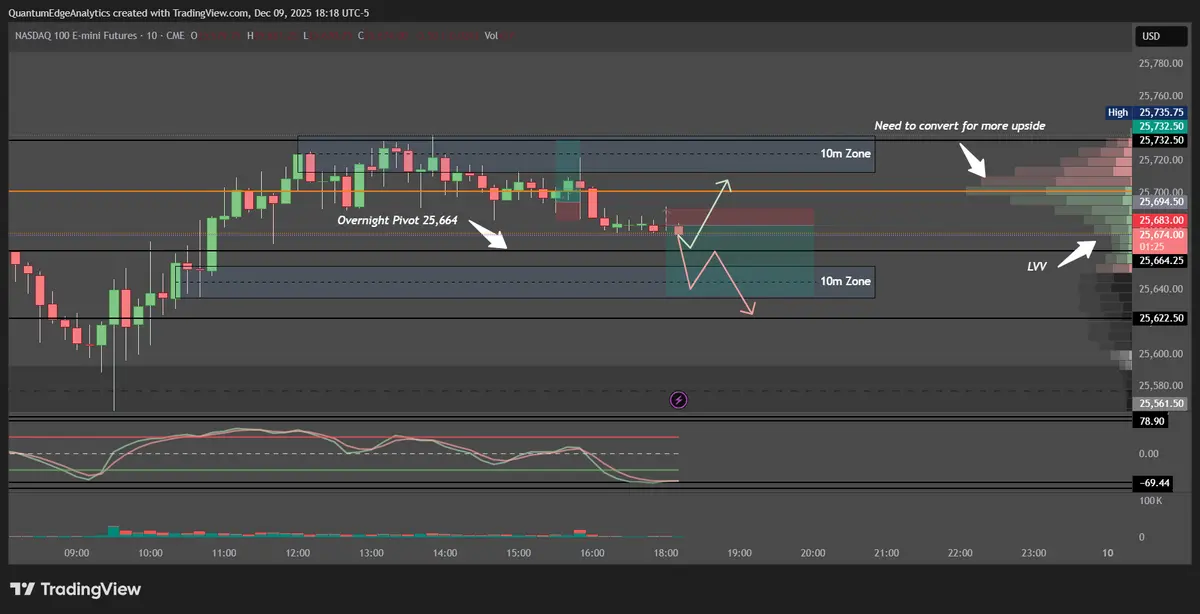Click the 14:00 time axis label
Viewport: 1200px width, 614px height.
coord(445,552)
